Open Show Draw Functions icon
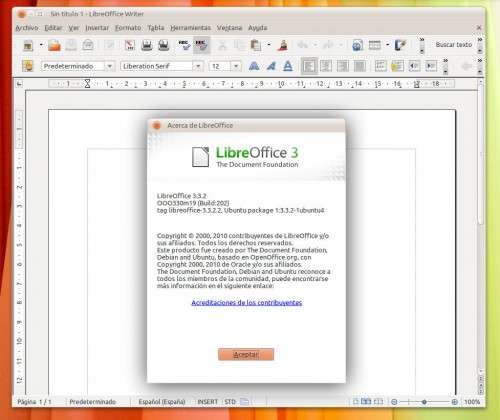 [400, 45]
